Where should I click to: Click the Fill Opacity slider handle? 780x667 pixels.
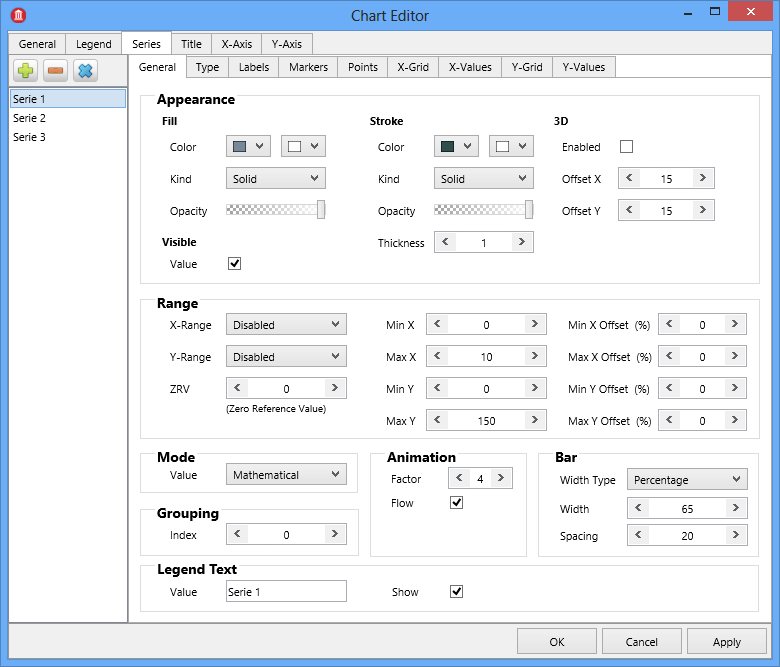pyautogui.click(x=321, y=209)
